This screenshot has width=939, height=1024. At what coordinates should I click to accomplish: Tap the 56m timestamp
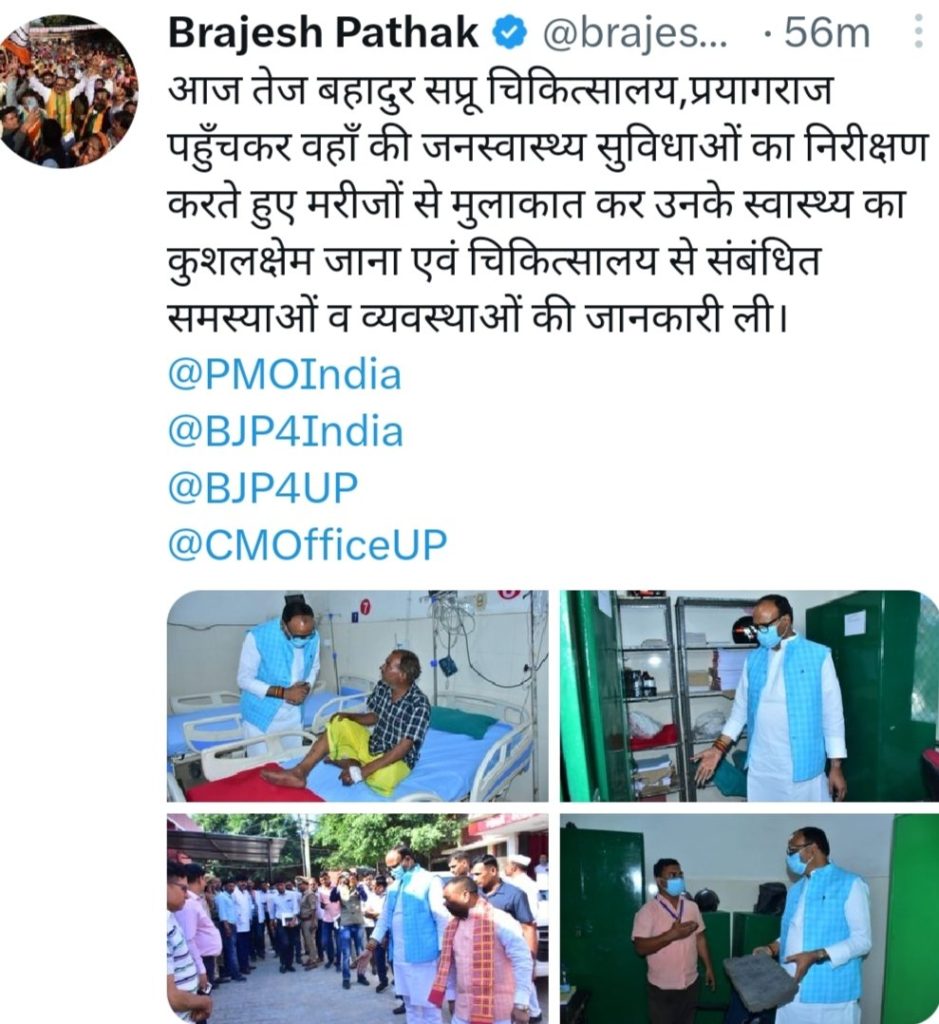point(827,33)
